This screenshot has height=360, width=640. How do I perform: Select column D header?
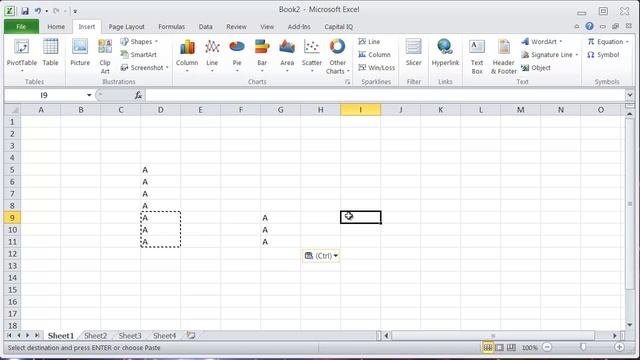(160, 110)
